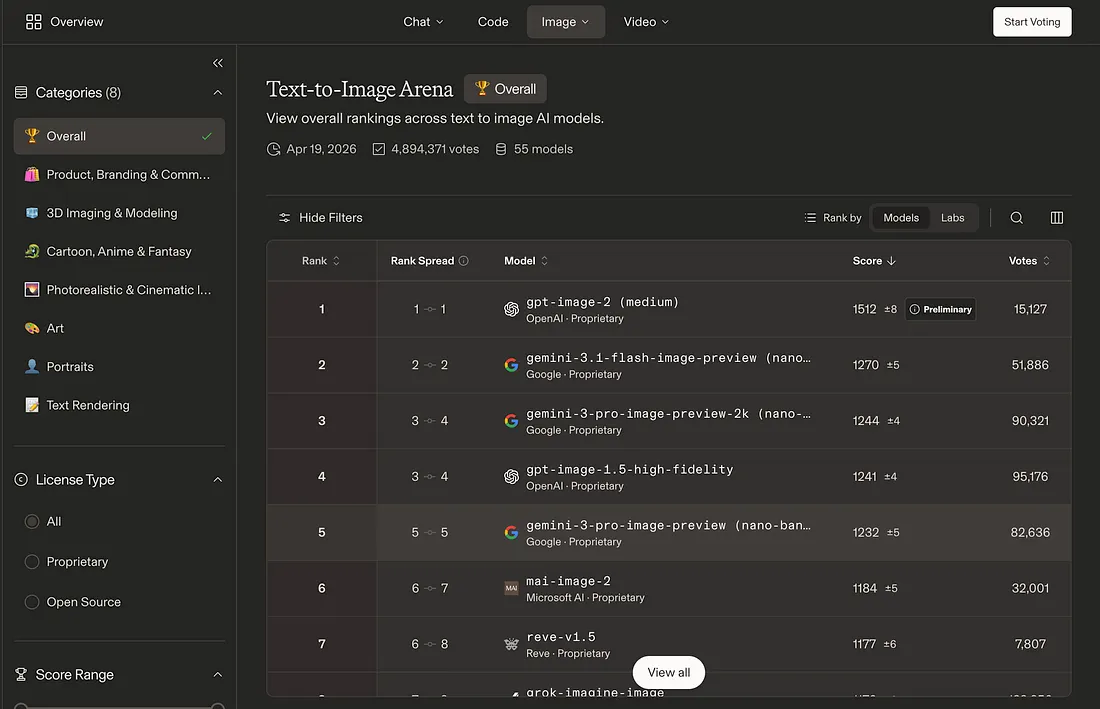Click the Rank Spread info icon
Screen dimensions: 1100x709
[464, 261]
